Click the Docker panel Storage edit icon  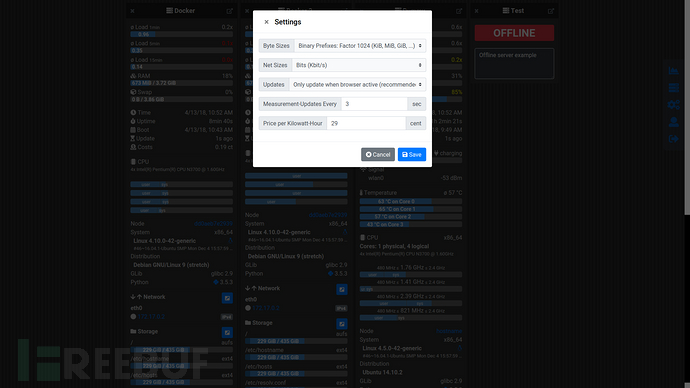(227, 332)
